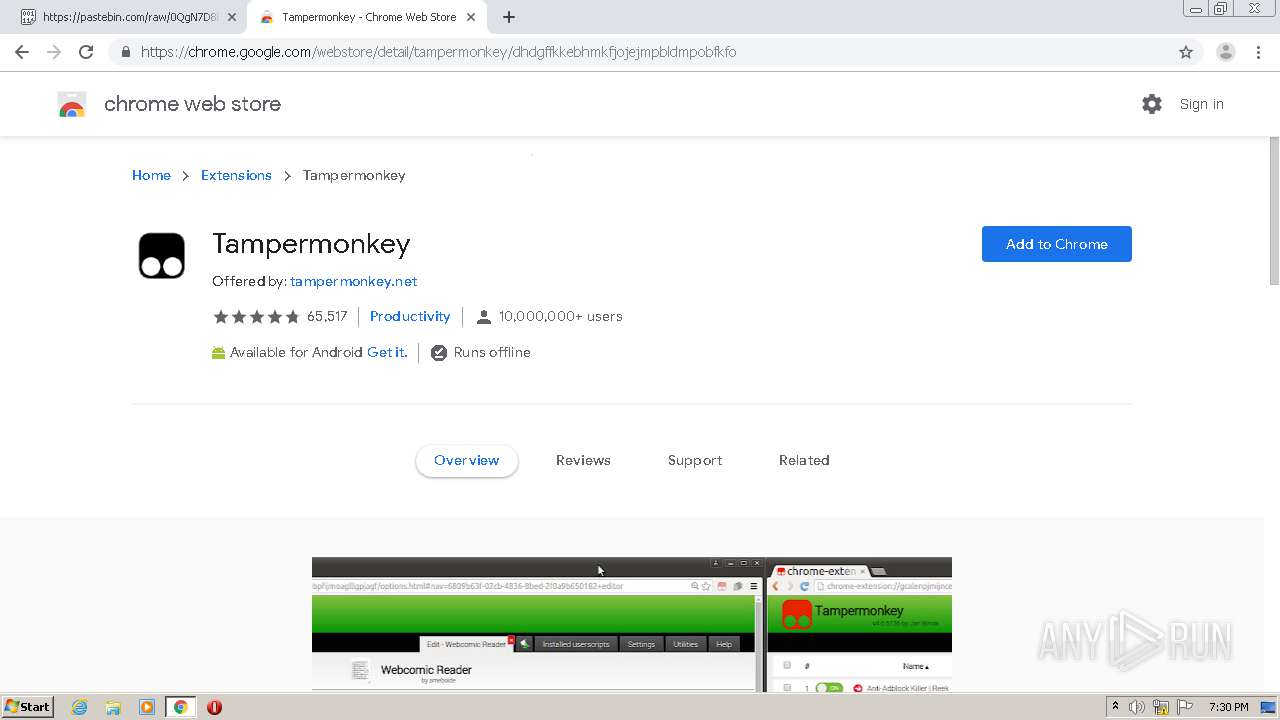Click the Android 'Get it.' link
Screen dimensions: 1280x720
[387, 353]
